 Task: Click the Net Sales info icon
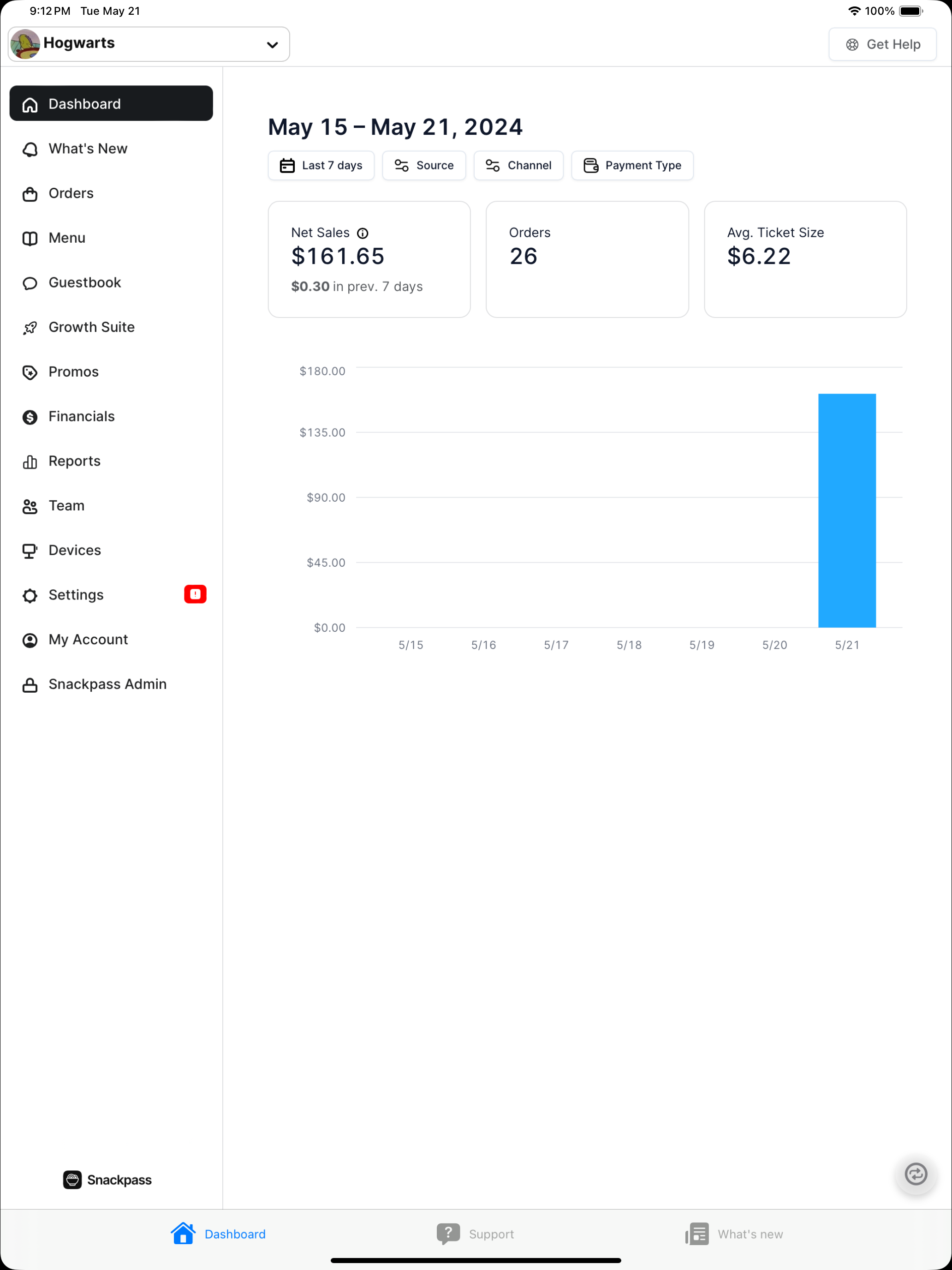(363, 233)
